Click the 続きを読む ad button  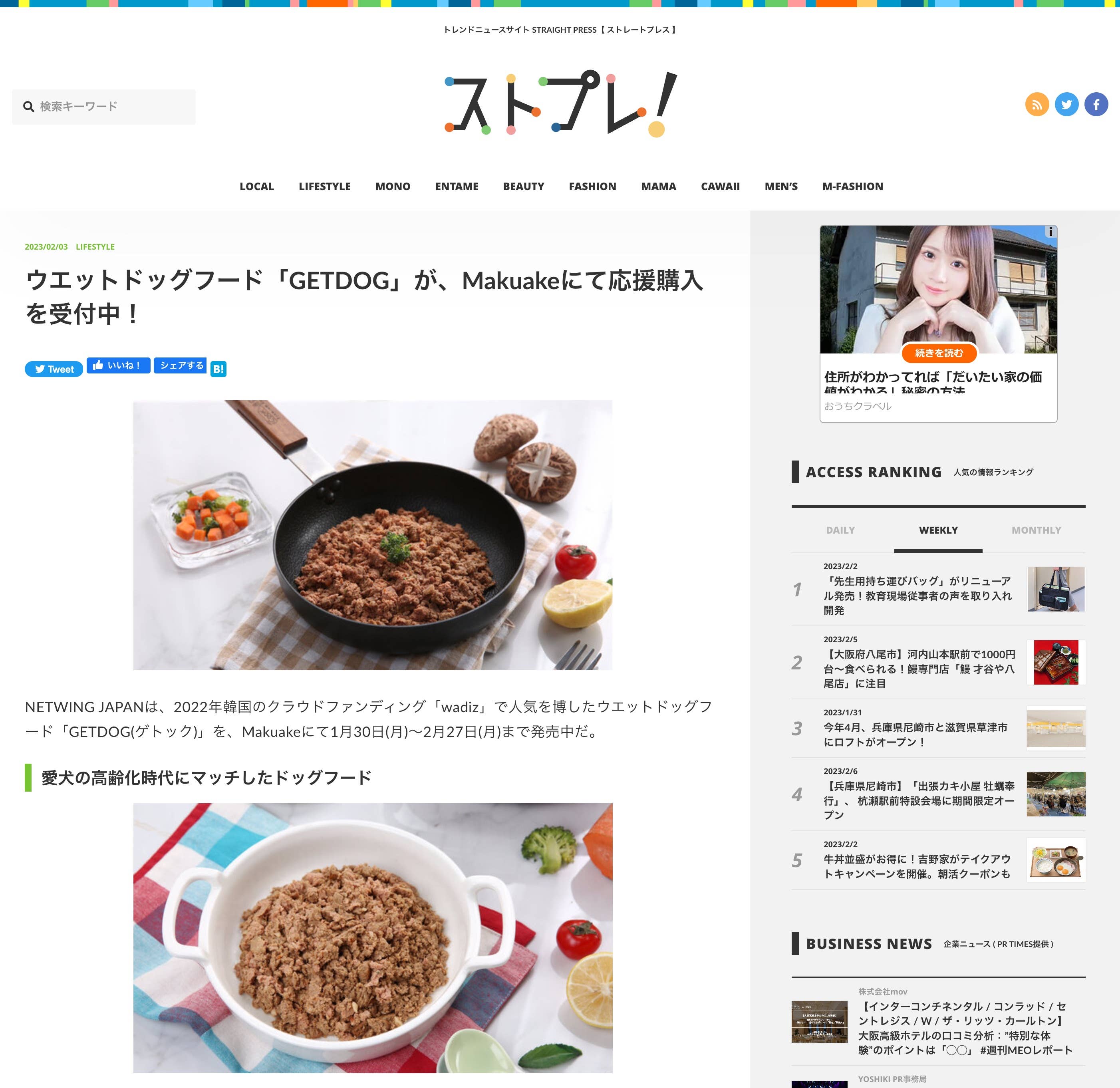point(939,353)
